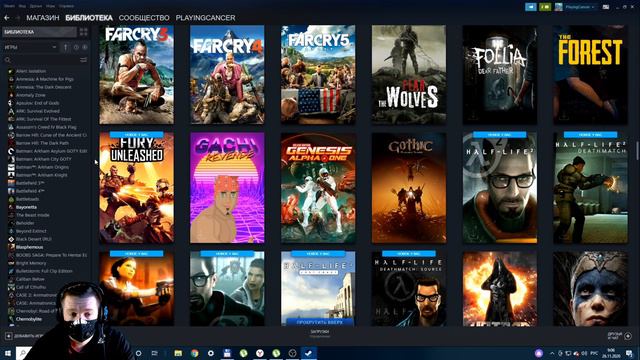Select Amnesia: The Dark Descent
The image size is (640, 360).
[43, 87]
